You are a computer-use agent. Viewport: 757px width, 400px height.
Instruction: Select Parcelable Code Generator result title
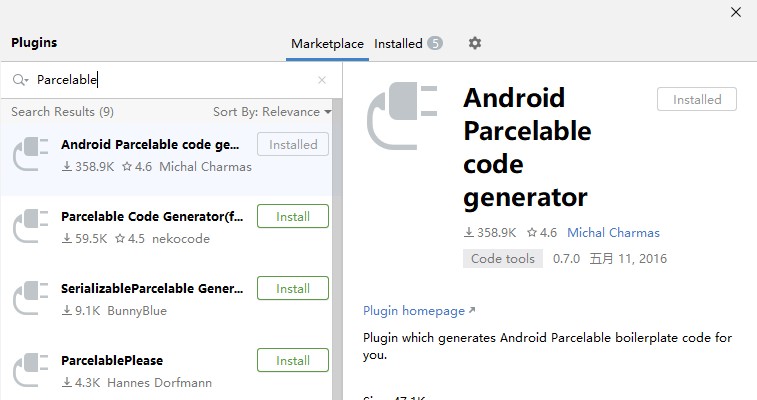coord(152,217)
